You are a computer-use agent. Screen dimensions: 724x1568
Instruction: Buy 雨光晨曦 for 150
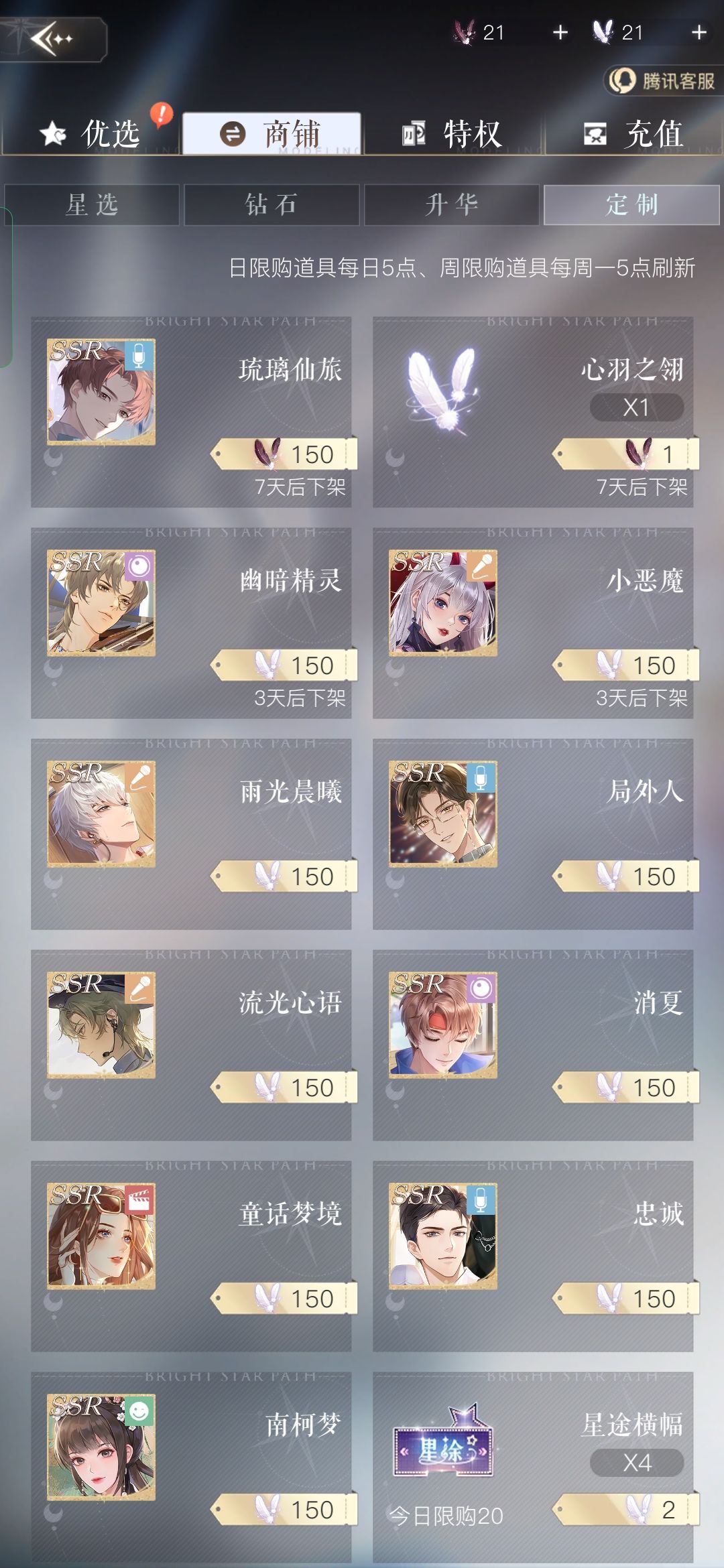pos(284,876)
